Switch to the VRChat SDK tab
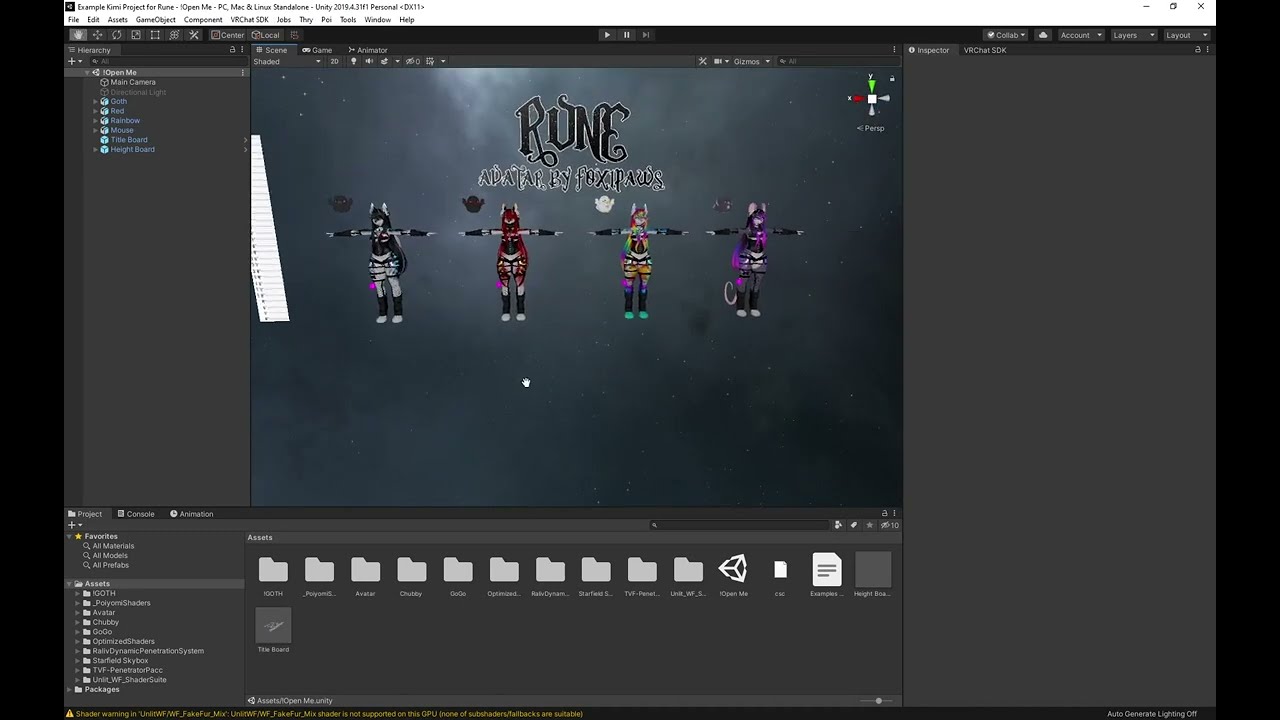Image resolution: width=1280 pixels, height=720 pixels. (x=985, y=50)
